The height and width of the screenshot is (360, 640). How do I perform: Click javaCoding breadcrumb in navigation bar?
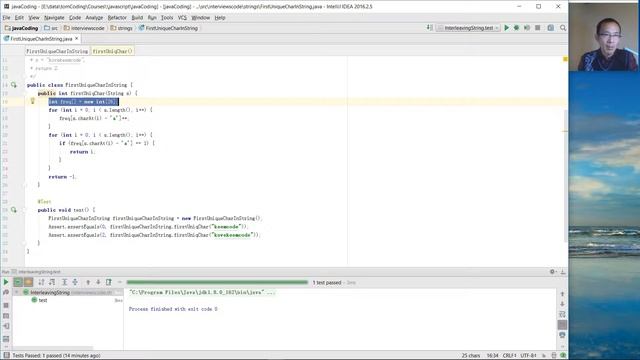pyautogui.click(x=22, y=28)
